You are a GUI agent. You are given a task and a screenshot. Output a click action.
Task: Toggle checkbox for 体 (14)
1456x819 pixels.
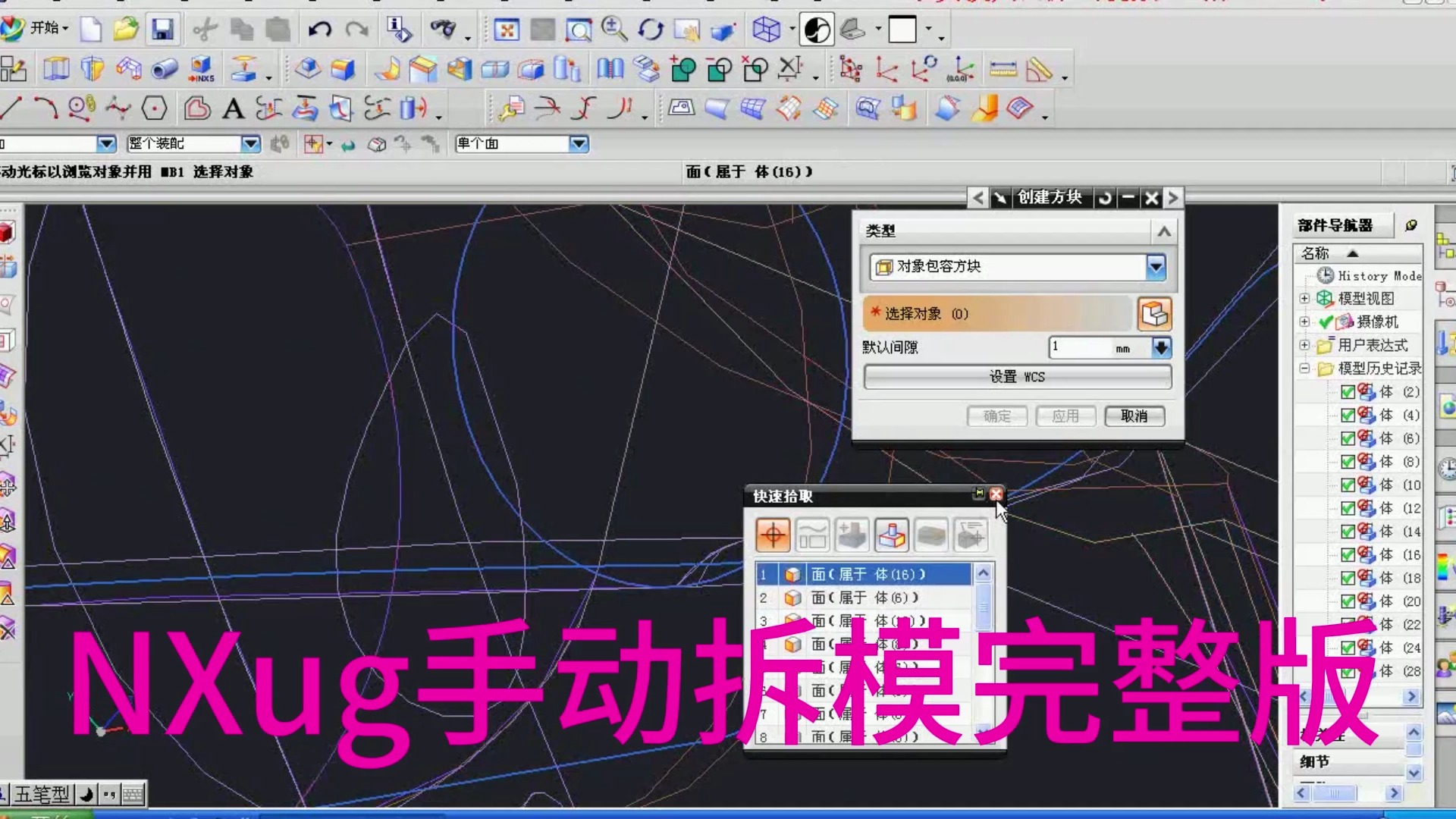(x=1348, y=532)
